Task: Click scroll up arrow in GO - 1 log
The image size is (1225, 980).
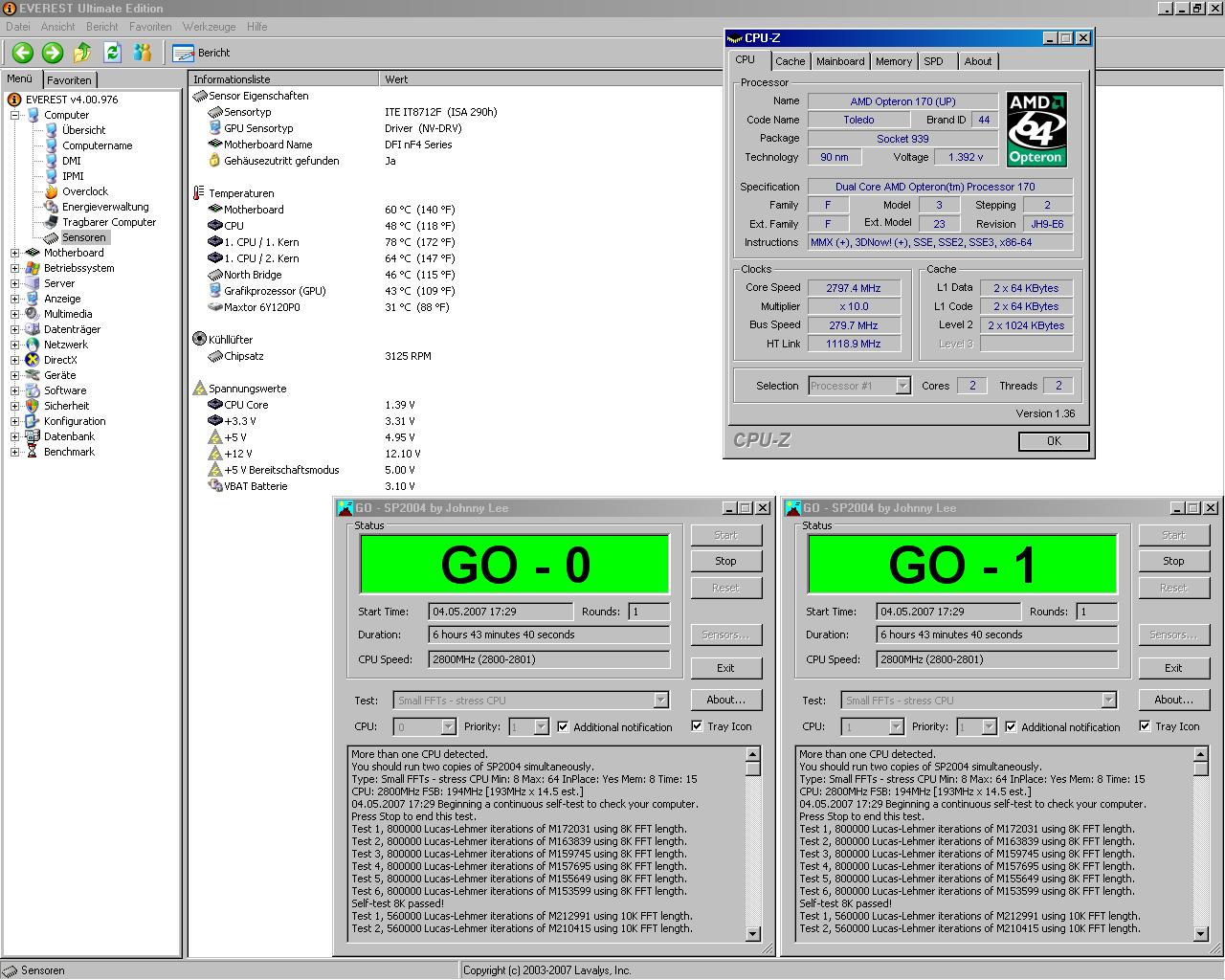Action: pos(1200,755)
